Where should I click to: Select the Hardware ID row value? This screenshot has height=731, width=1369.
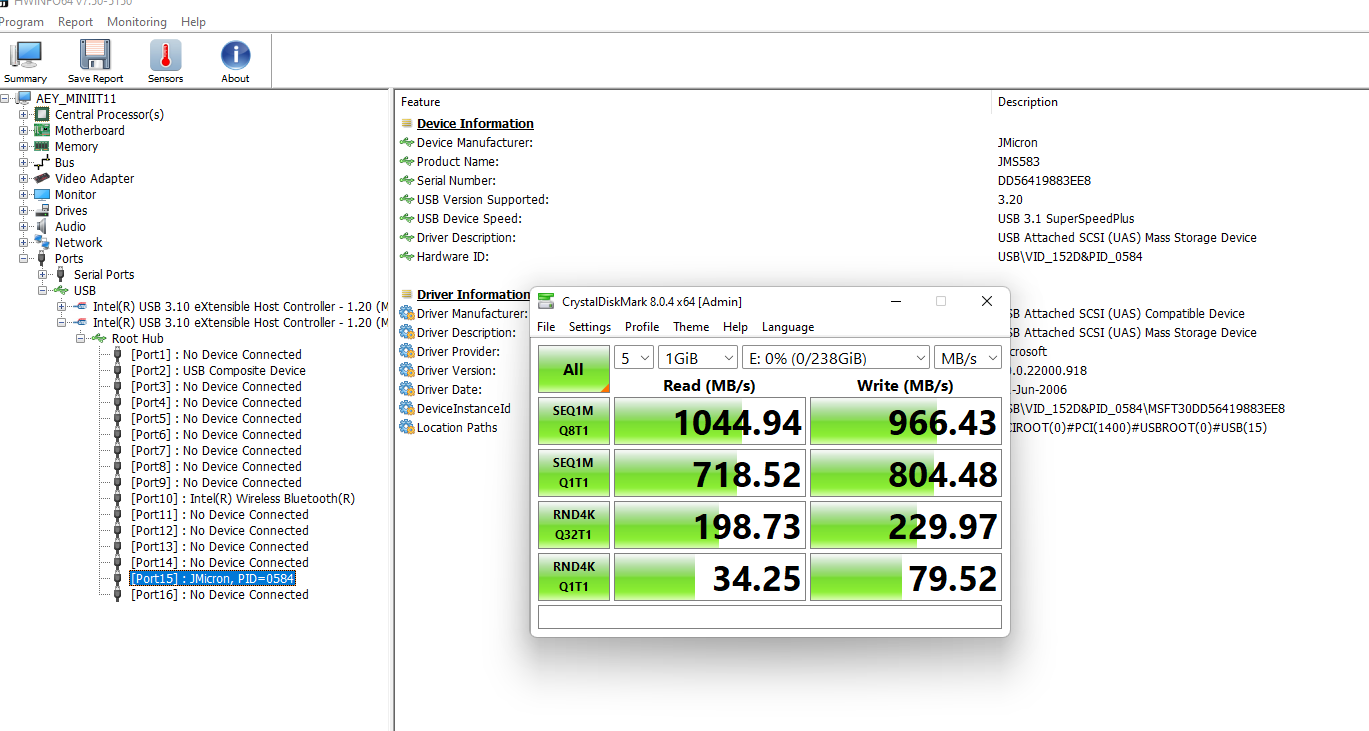1070,256
